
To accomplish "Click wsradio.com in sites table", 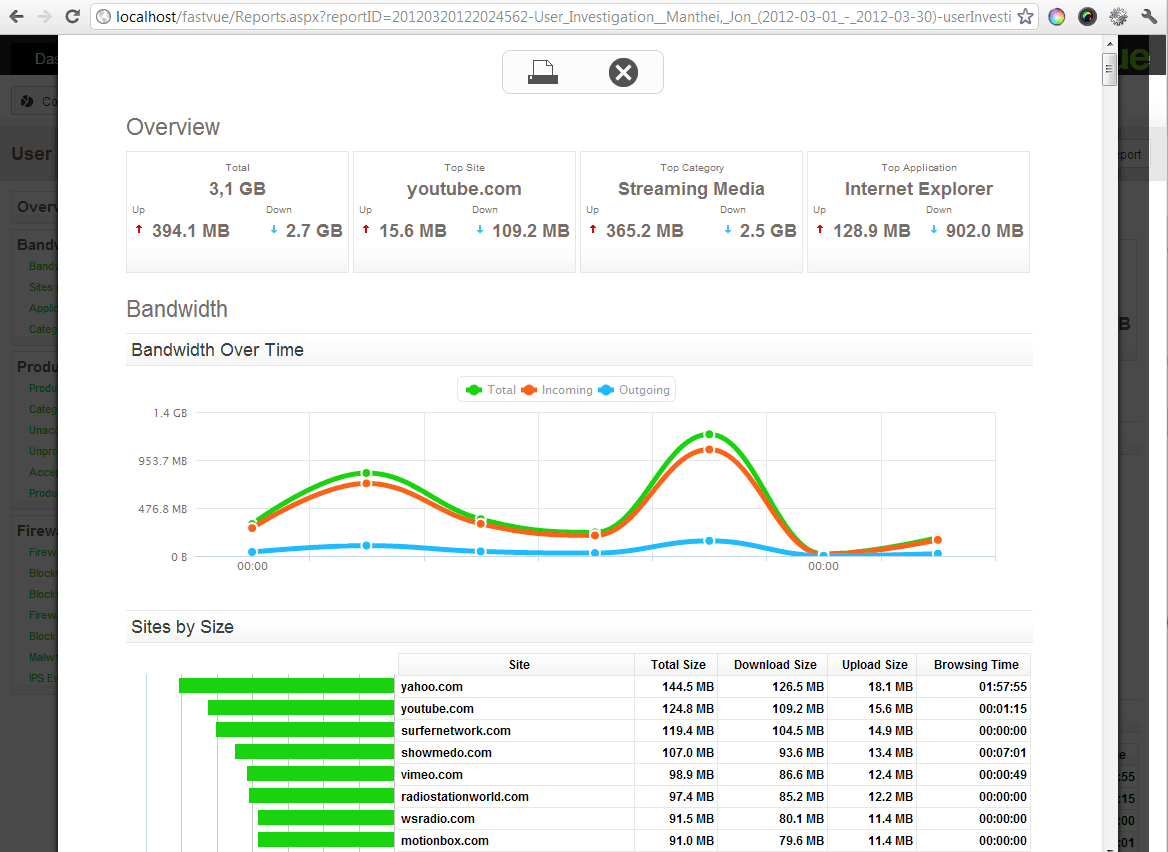I will tap(437, 818).
